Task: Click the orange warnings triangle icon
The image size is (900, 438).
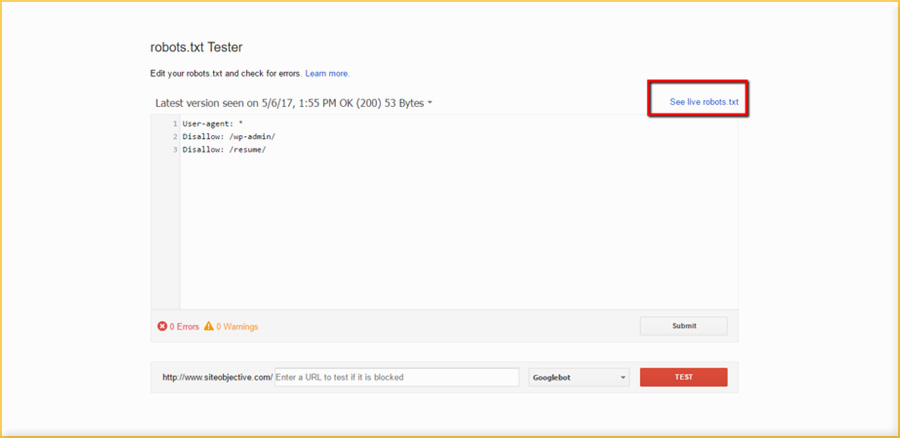Action: click(209, 326)
